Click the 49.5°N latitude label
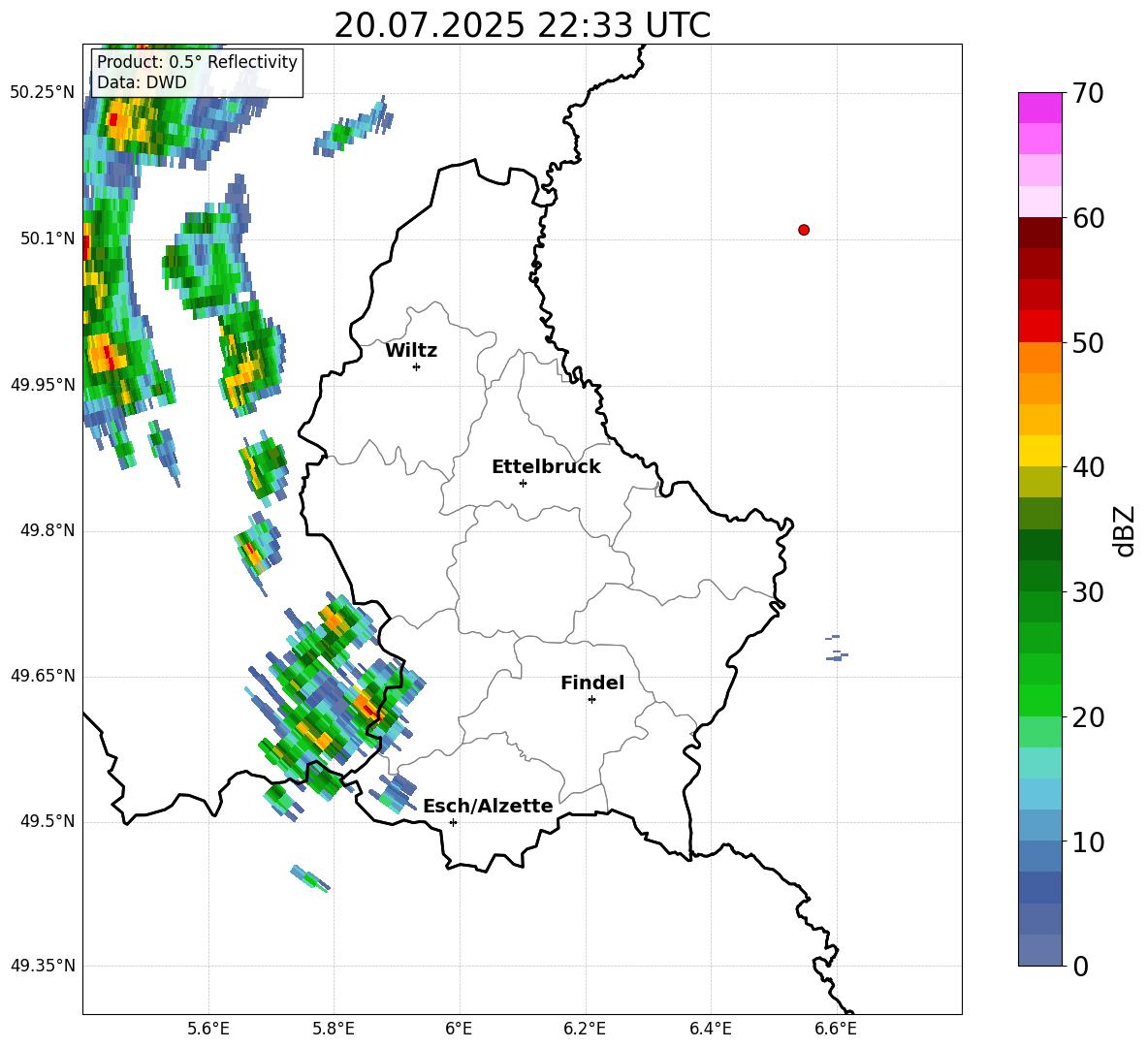The width and height of the screenshot is (1148, 1048). pos(48,822)
